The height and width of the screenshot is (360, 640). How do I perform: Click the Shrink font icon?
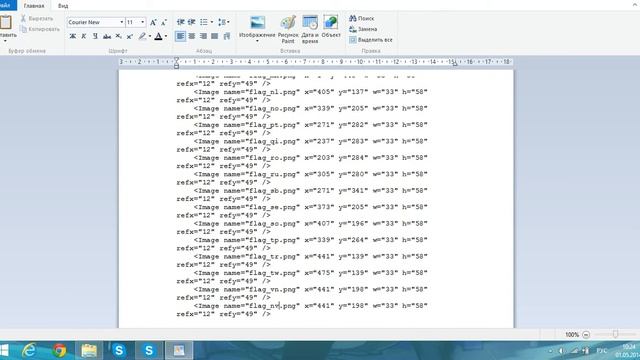coord(164,22)
